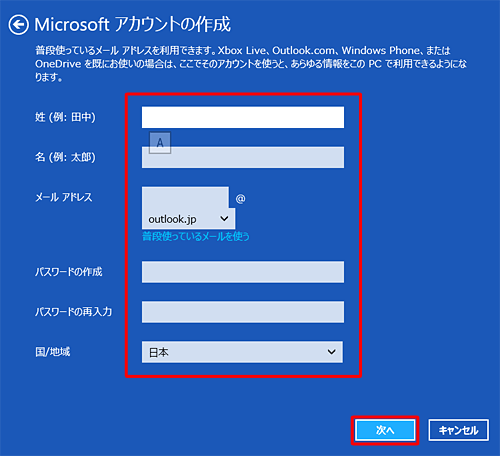Focus the パスワードの再入力 field
This screenshot has width=500, height=456.
[243, 312]
